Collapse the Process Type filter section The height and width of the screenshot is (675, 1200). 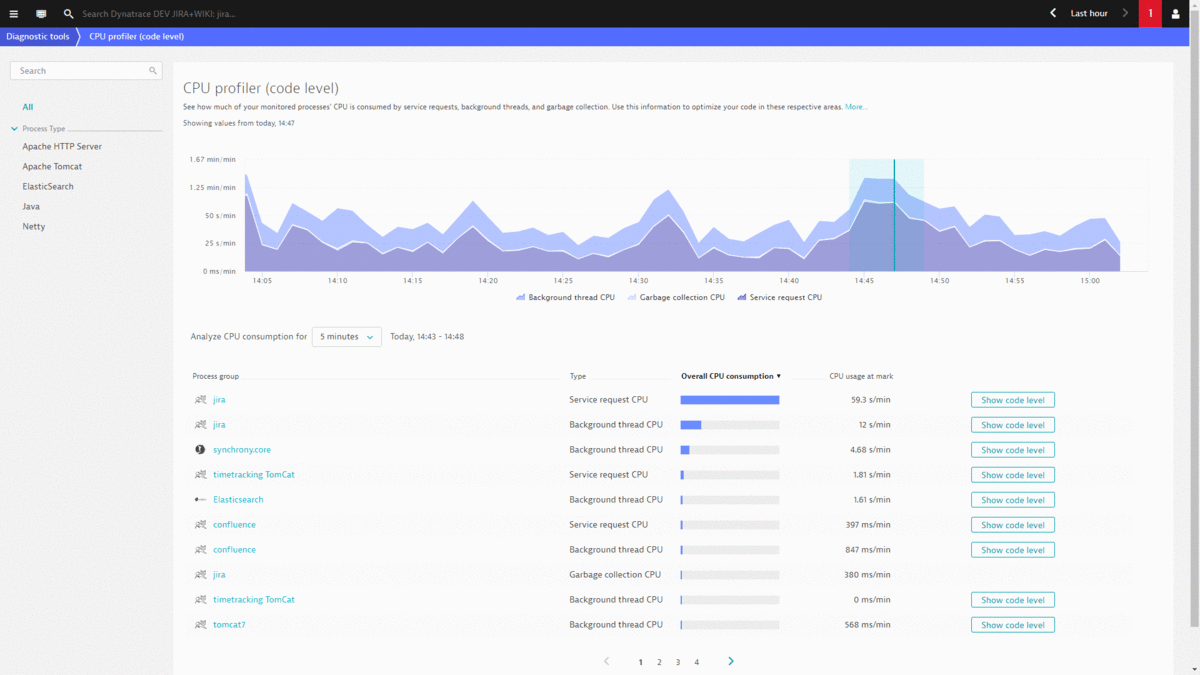[x=14, y=128]
